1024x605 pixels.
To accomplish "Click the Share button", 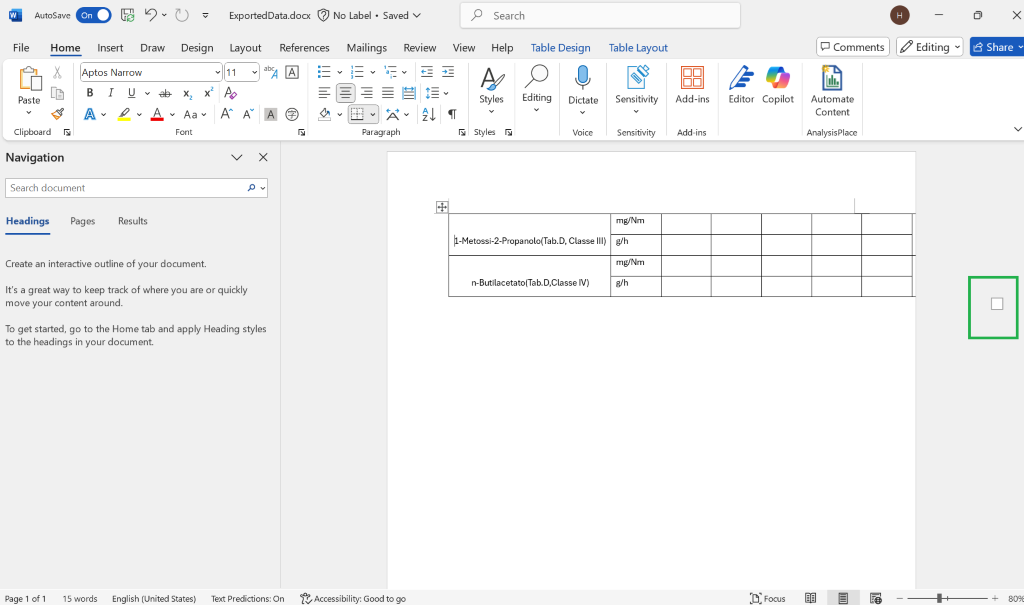I will [x=997, y=47].
